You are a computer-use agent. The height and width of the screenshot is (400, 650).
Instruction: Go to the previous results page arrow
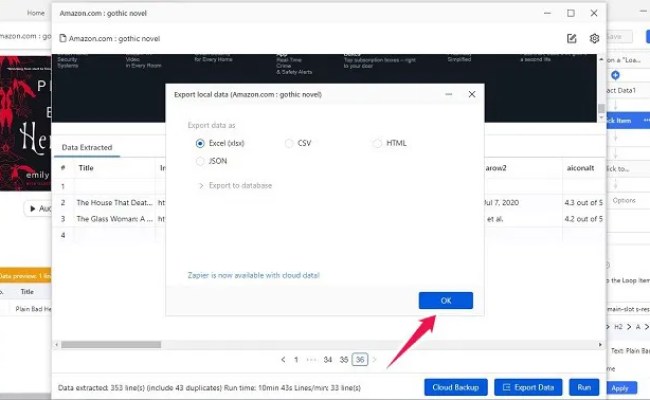(x=283, y=359)
